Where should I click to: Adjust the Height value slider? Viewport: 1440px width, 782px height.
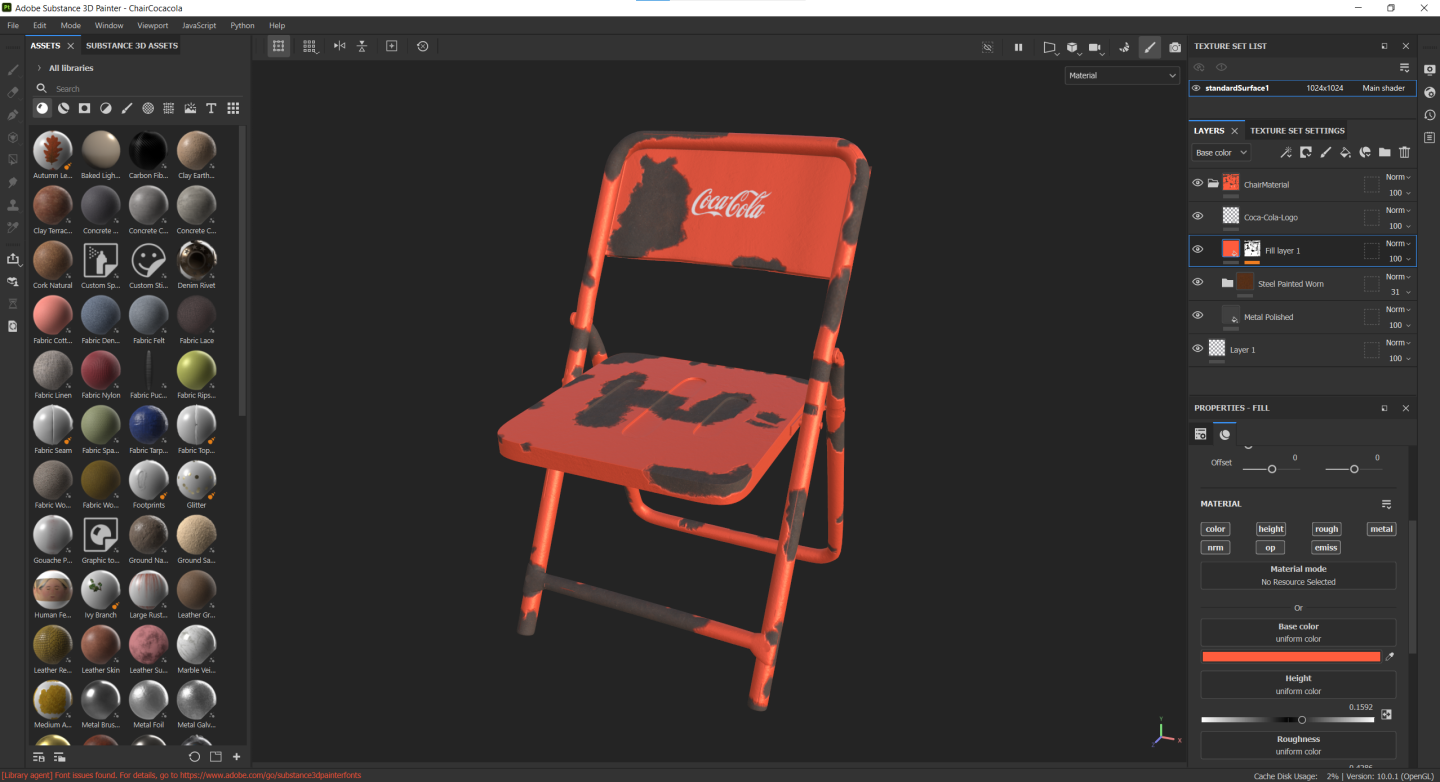[x=1290, y=719]
